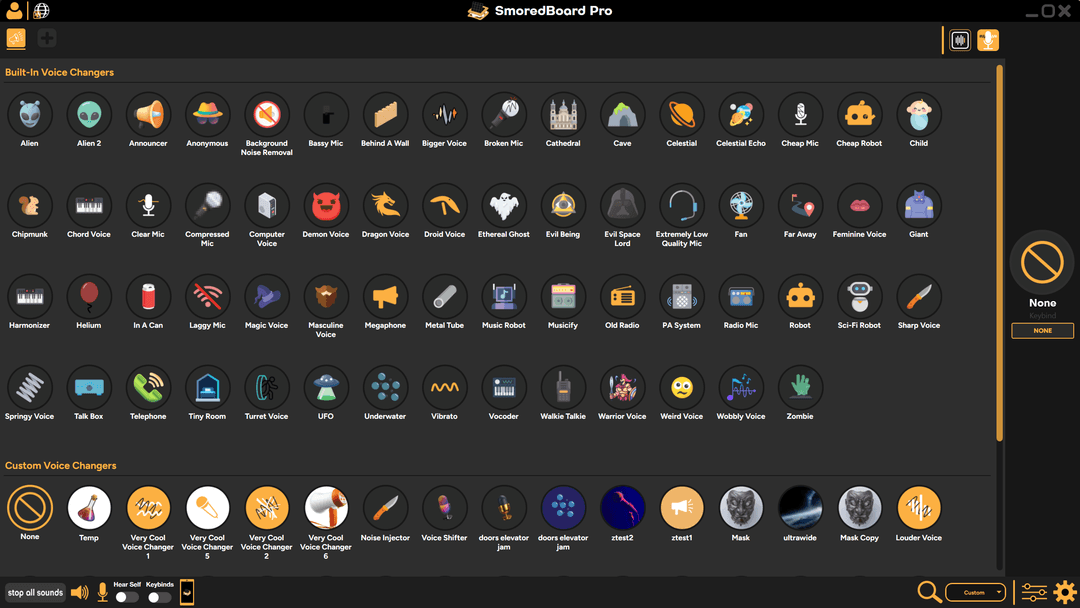Viewport: 1080px width, 608px height.
Task: Select the Alien voice changer
Action: click(30, 115)
